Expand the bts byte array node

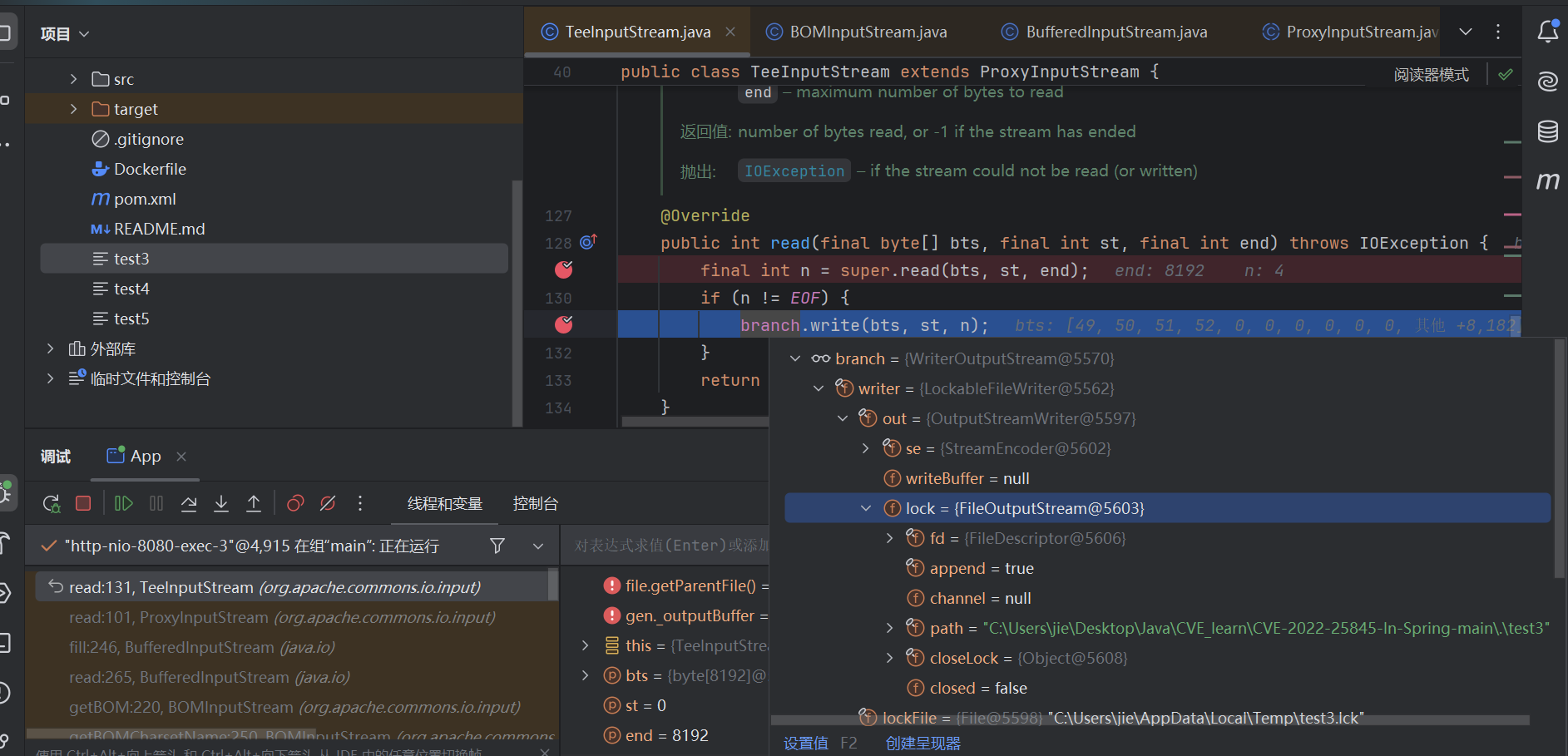[586, 675]
